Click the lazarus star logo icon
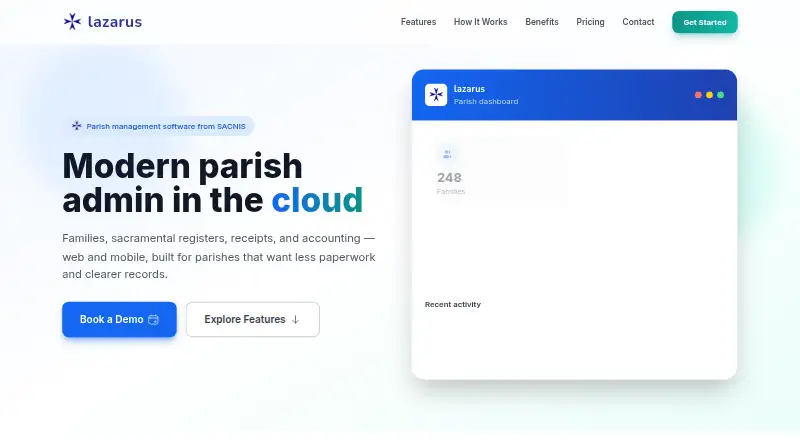This screenshot has height=440, width=800. [x=72, y=21]
